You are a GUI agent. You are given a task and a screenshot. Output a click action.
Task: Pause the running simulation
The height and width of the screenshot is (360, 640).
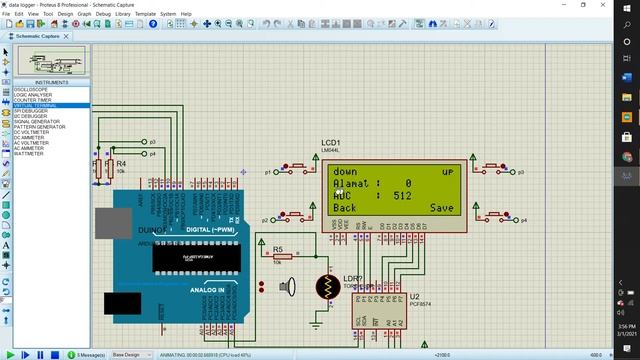(40, 355)
